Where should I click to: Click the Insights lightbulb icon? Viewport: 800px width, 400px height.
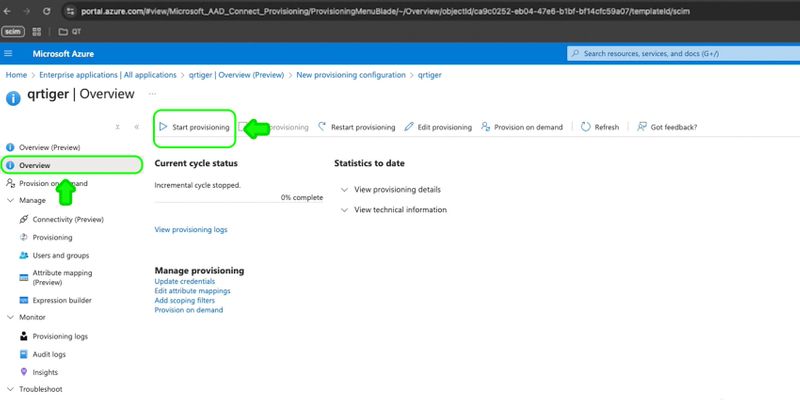pyautogui.click(x=23, y=372)
